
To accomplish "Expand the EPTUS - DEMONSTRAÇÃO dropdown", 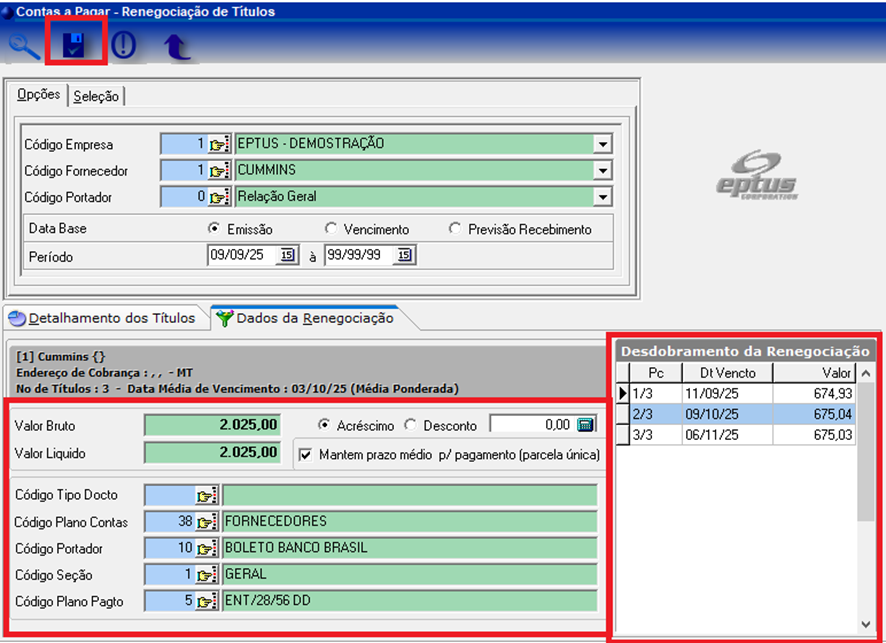I will coord(602,144).
